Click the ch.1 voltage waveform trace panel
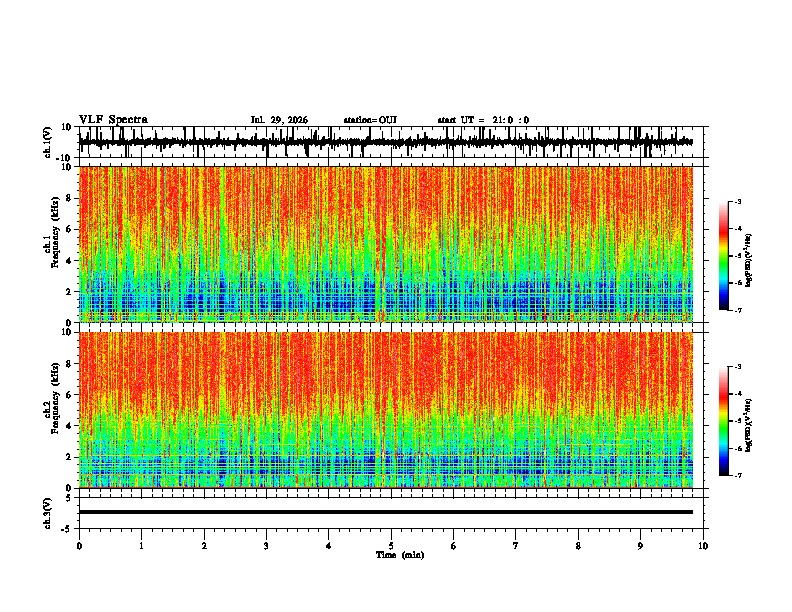Viewport: 792px width, 612px height. (x=390, y=142)
